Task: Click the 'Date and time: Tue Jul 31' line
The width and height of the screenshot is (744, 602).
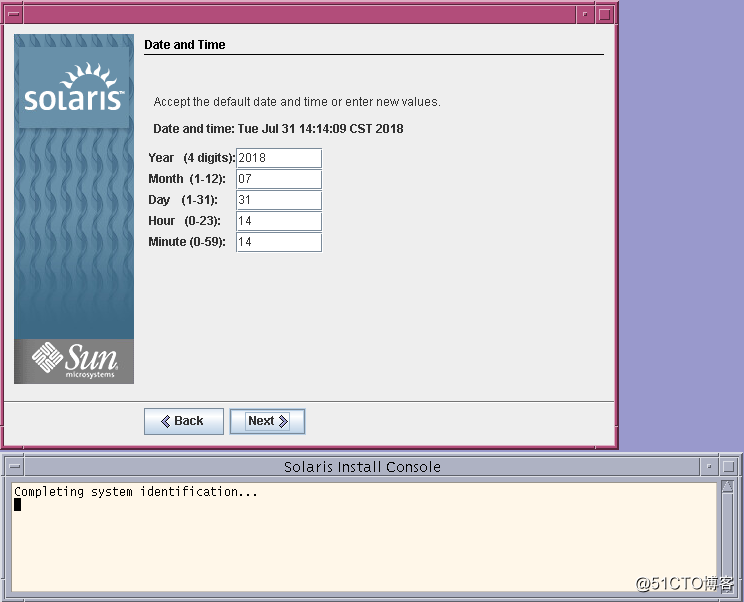Action: pyautogui.click(x=278, y=129)
